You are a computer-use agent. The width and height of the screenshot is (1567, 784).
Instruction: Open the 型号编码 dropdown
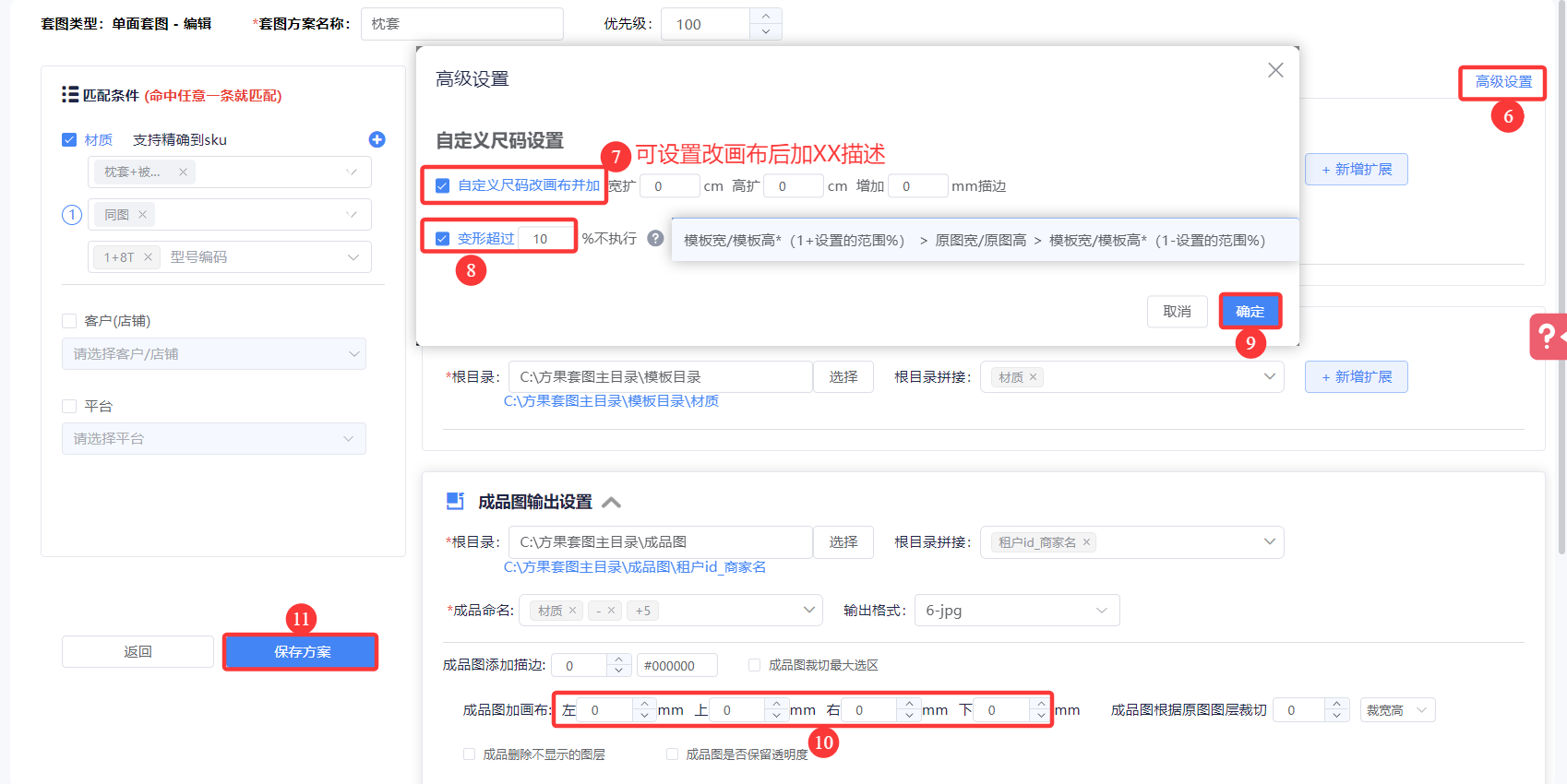pos(353,257)
